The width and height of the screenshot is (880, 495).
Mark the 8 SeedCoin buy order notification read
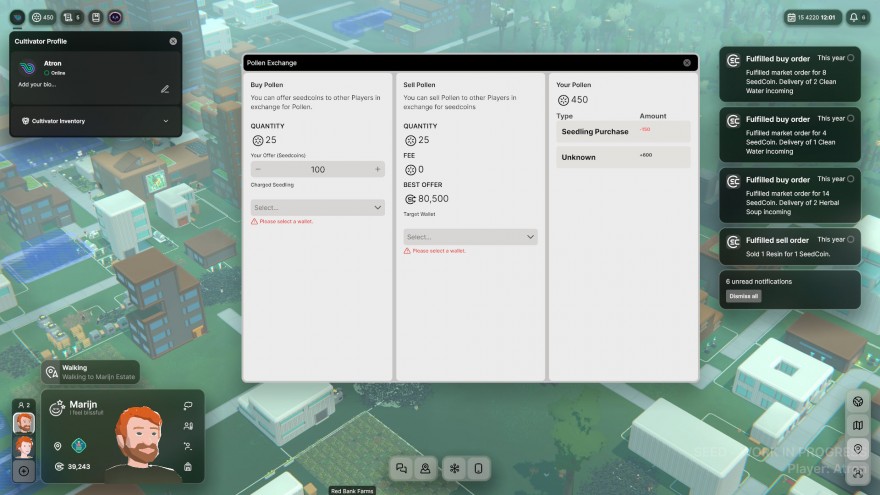pyautogui.click(x=851, y=58)
